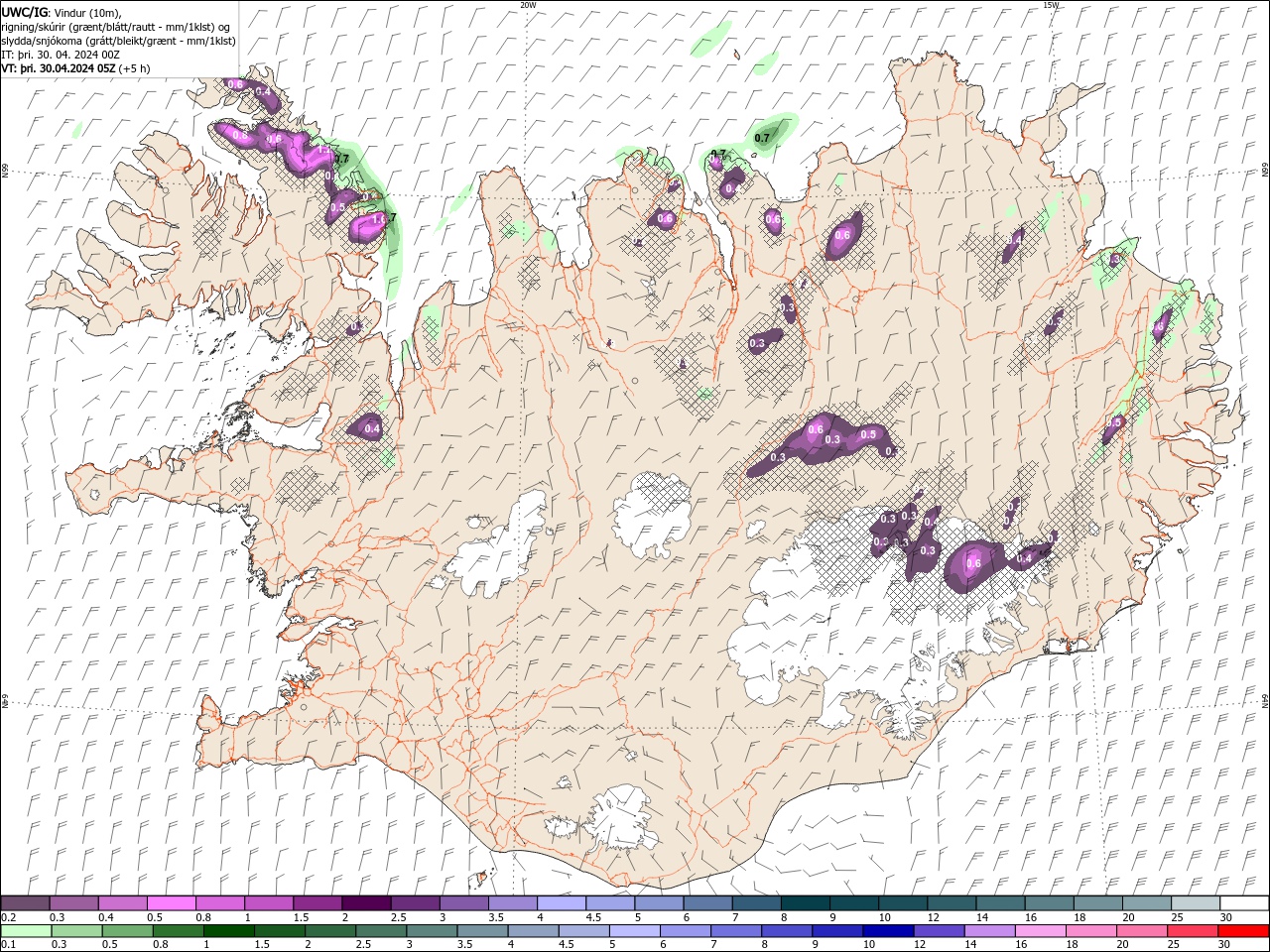Click the '15W' longitude label on top edge

coord(1051,5)
